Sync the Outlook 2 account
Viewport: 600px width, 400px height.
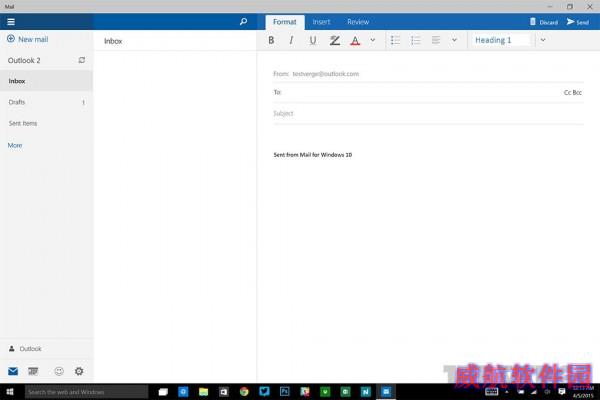[82, 60]
